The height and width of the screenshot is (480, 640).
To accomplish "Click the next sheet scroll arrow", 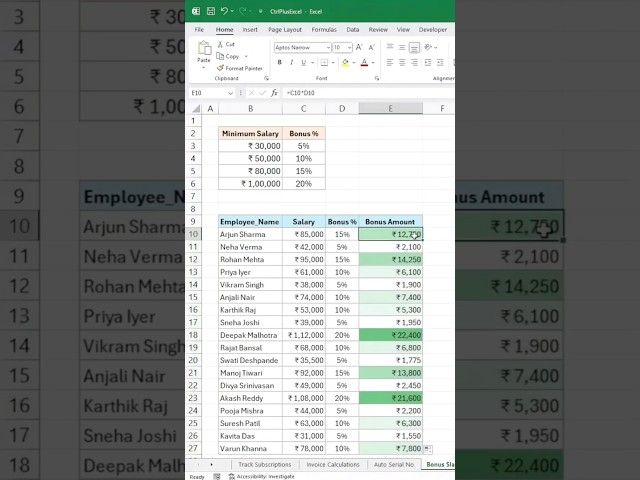I will pyautogui.click(x=211, y=464).
